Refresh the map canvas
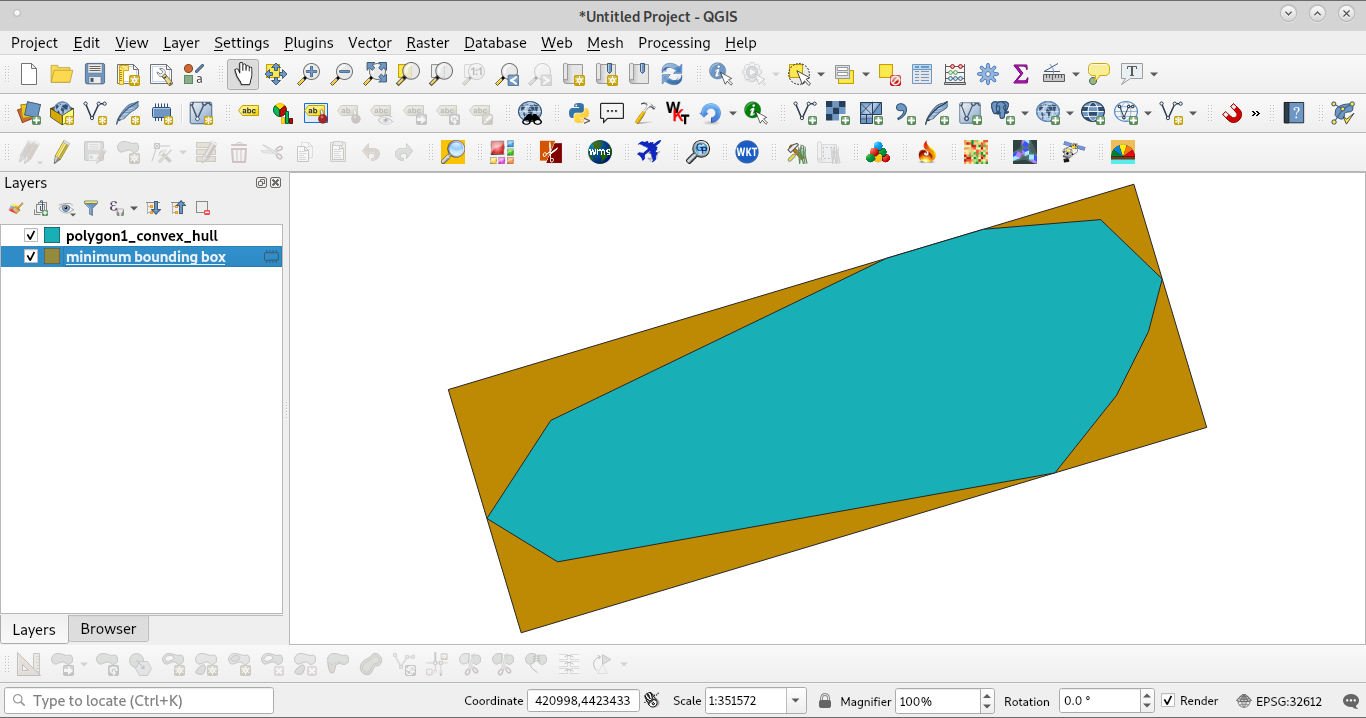The width and height of the screenshot is (1366, 718). coord(672,73)
